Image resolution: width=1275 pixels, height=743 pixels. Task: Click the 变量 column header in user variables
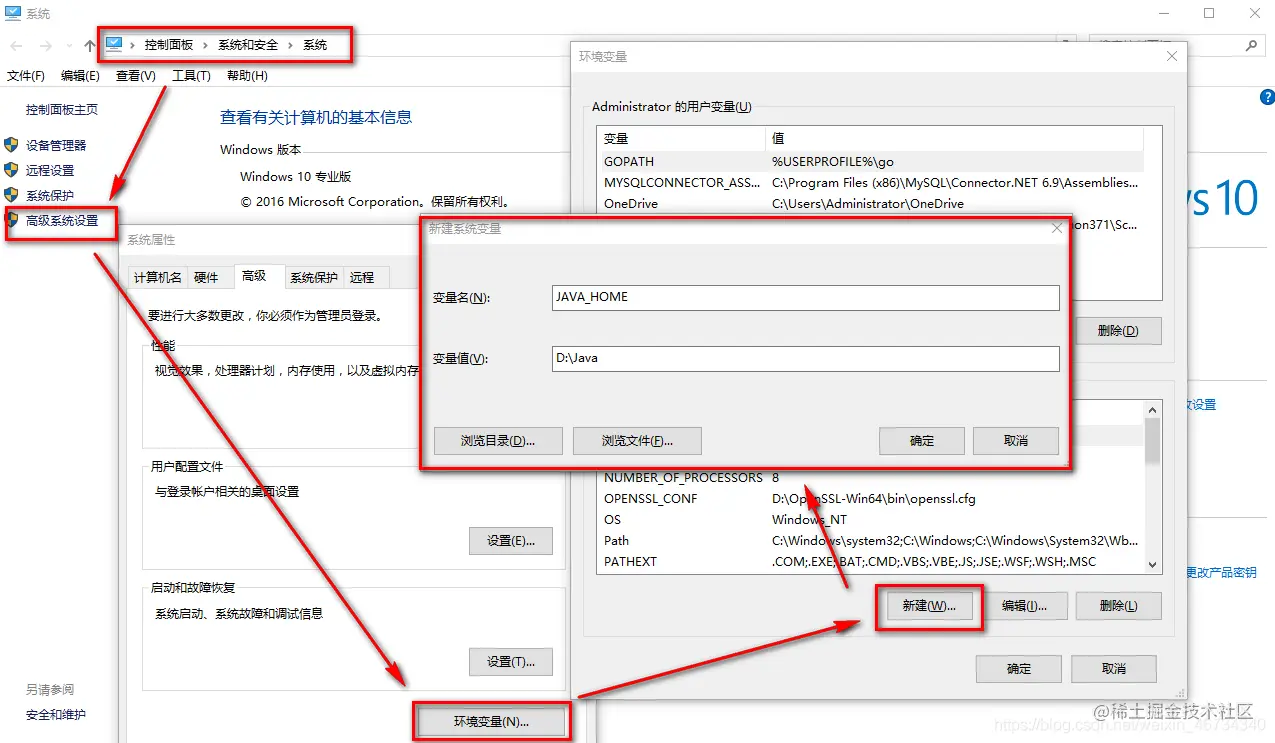(681, 138)
